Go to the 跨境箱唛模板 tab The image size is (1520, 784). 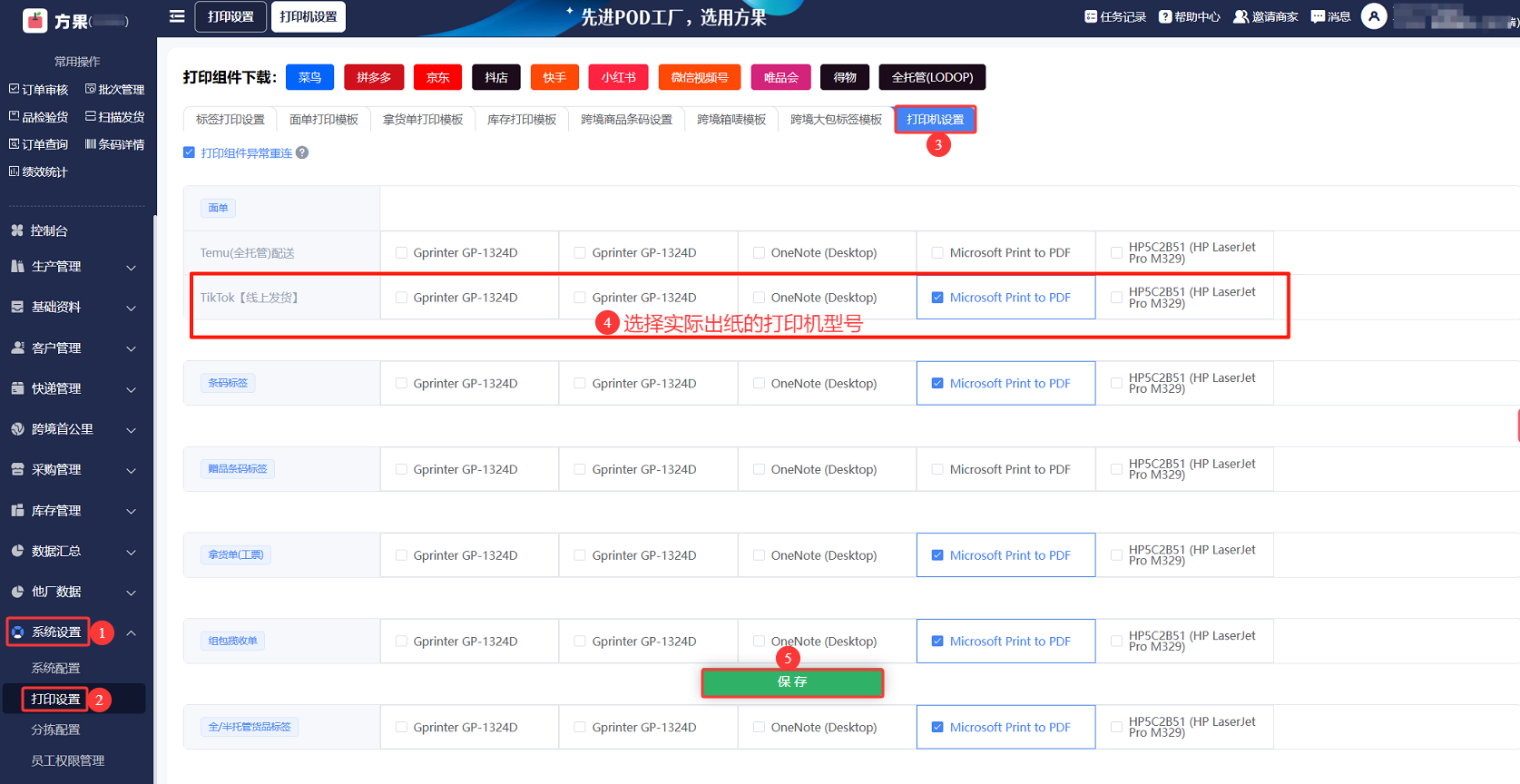pos(731,120)
